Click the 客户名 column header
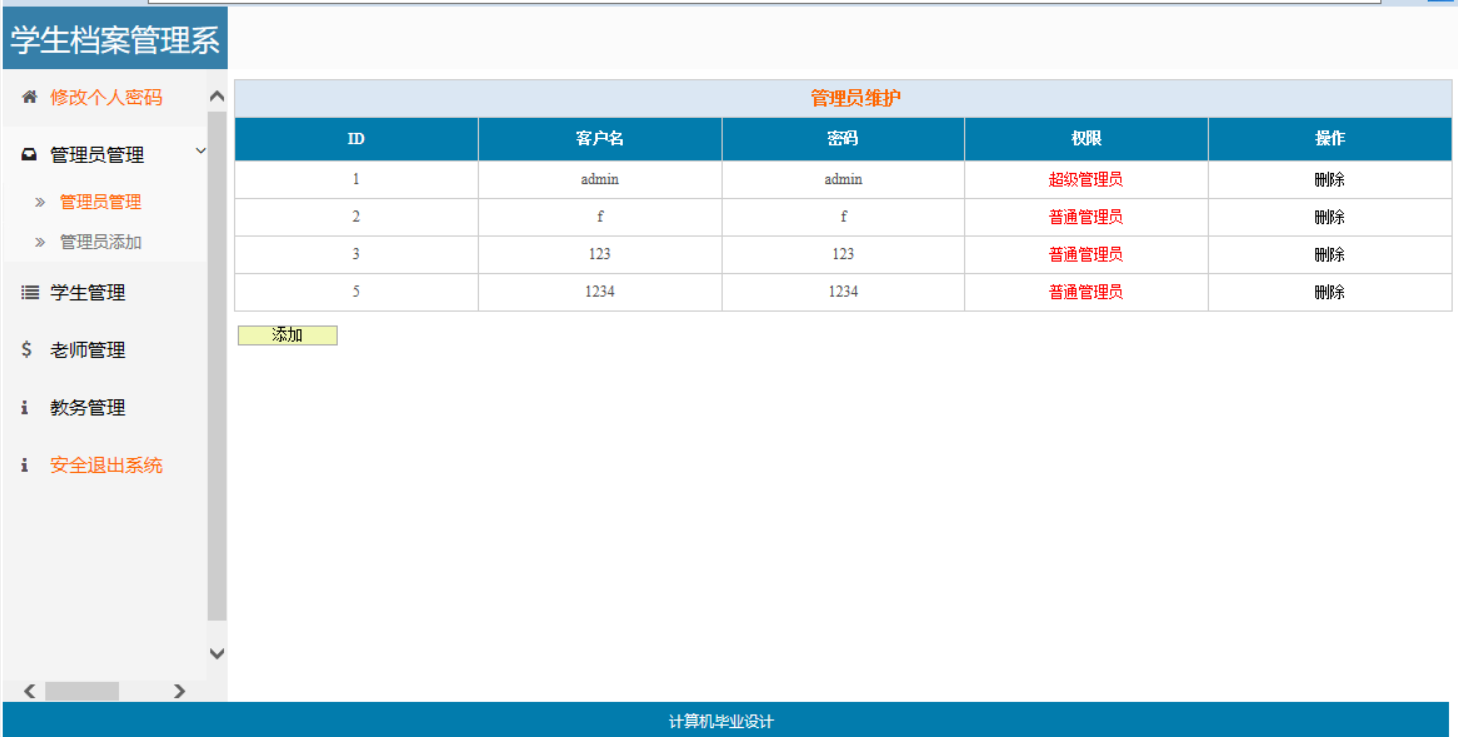The image size is (1458, 737). pos(600,139)
